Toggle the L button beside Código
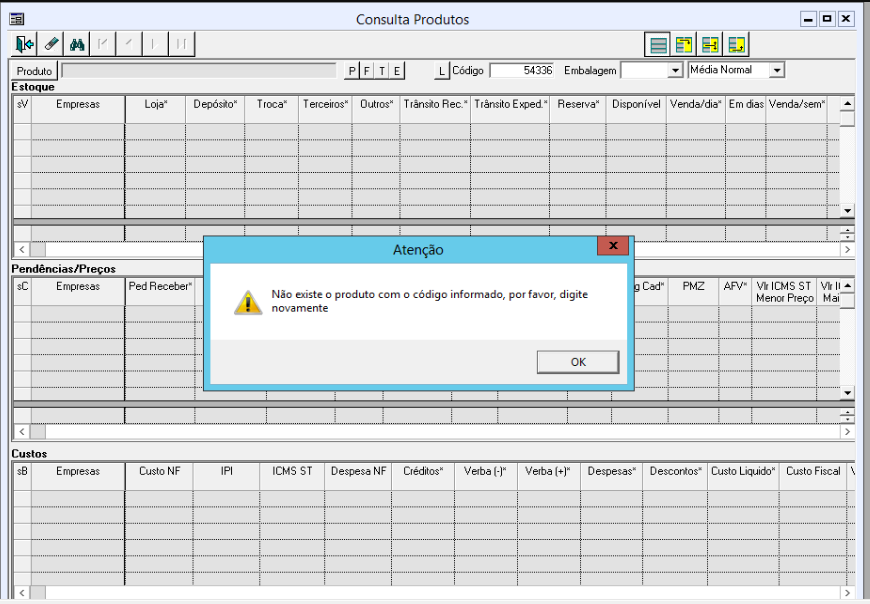Viewport: 870px width, 604px height. 442,71
